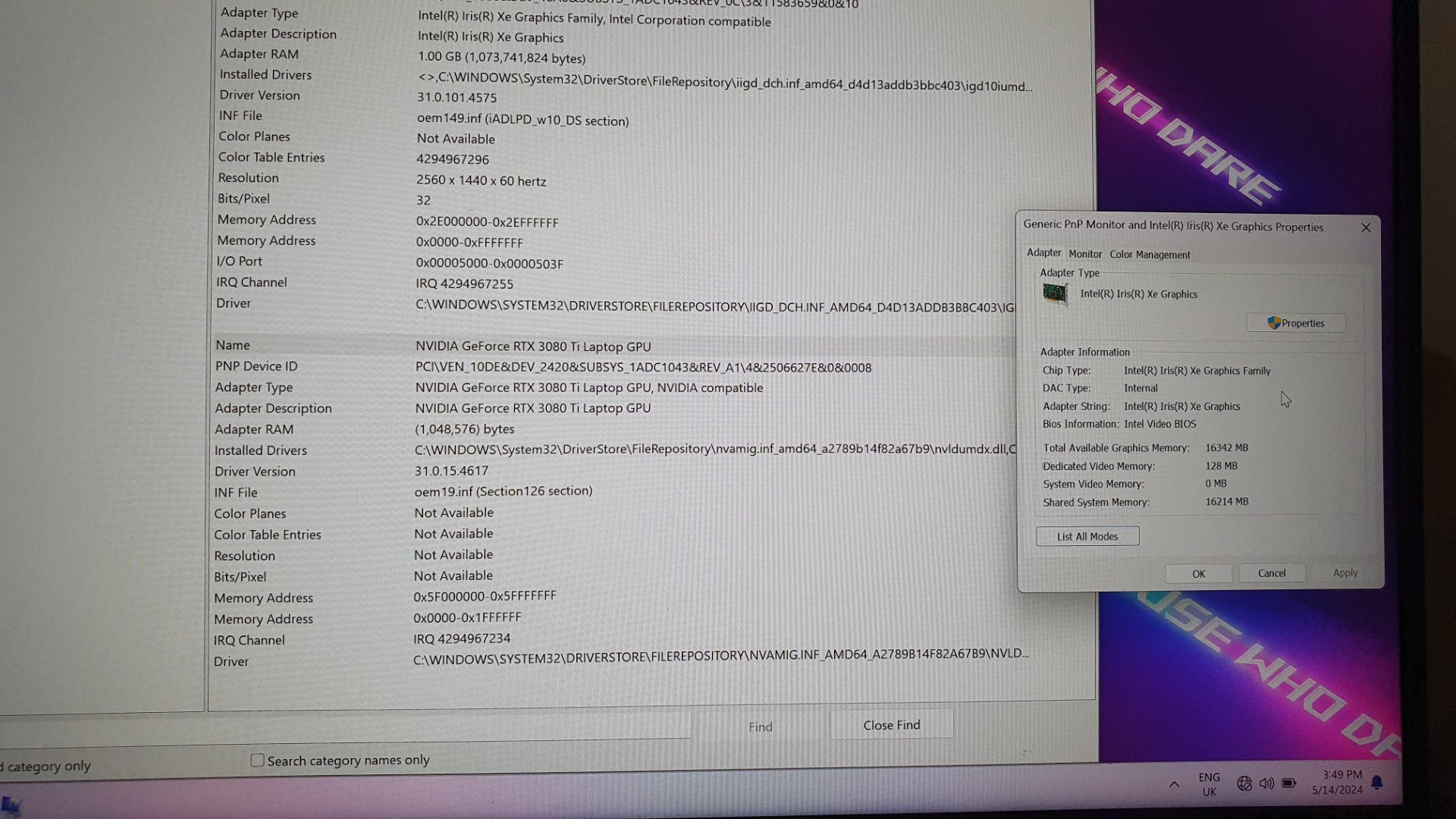Viewport: 1456px width, 819px height.
Task: Select Adapter RAM 1.00 GB value
Action: (501, 58)
